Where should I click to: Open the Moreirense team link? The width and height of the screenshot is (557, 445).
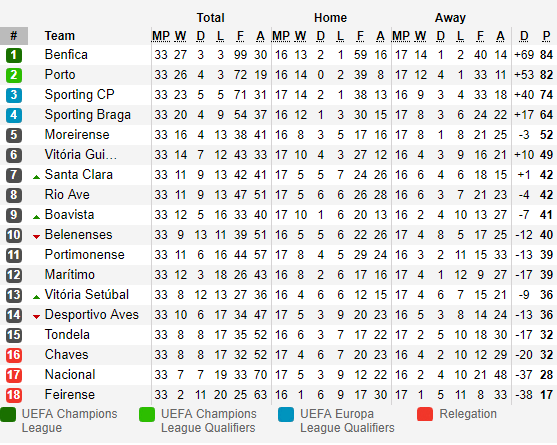tap(77, 135)
